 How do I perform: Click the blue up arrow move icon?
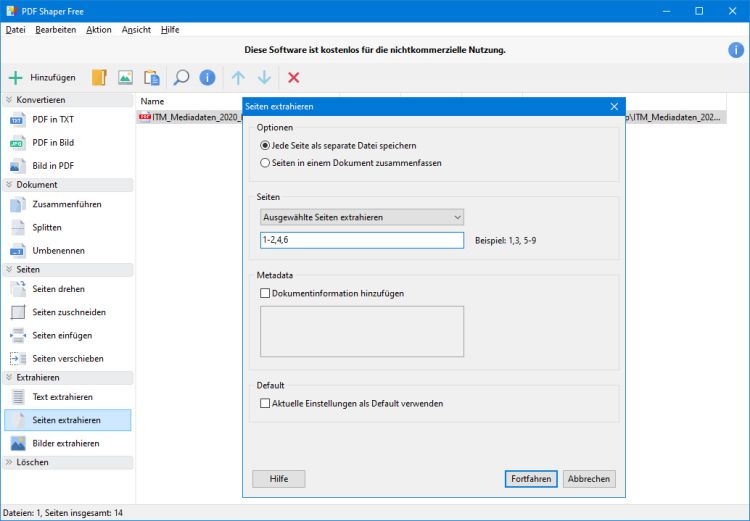click(x=238, y=77)
